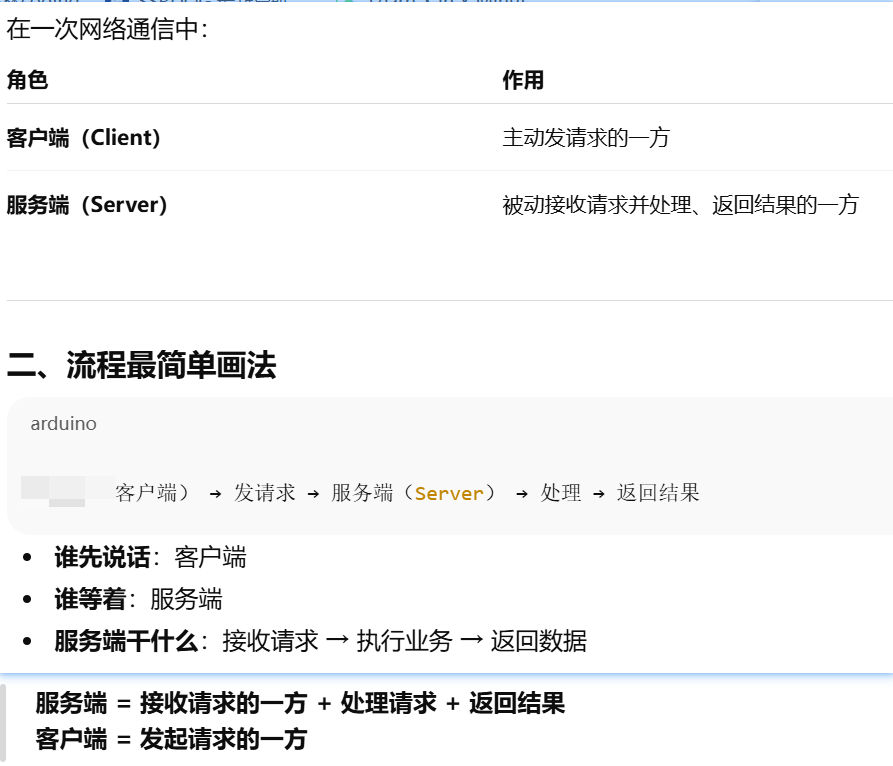Image resolution: width=893 pixels, height=766 pixels.
Task: Click the cell "被动接收请求并处理、返回结果的一方"
Action: [x=680, y=204]
